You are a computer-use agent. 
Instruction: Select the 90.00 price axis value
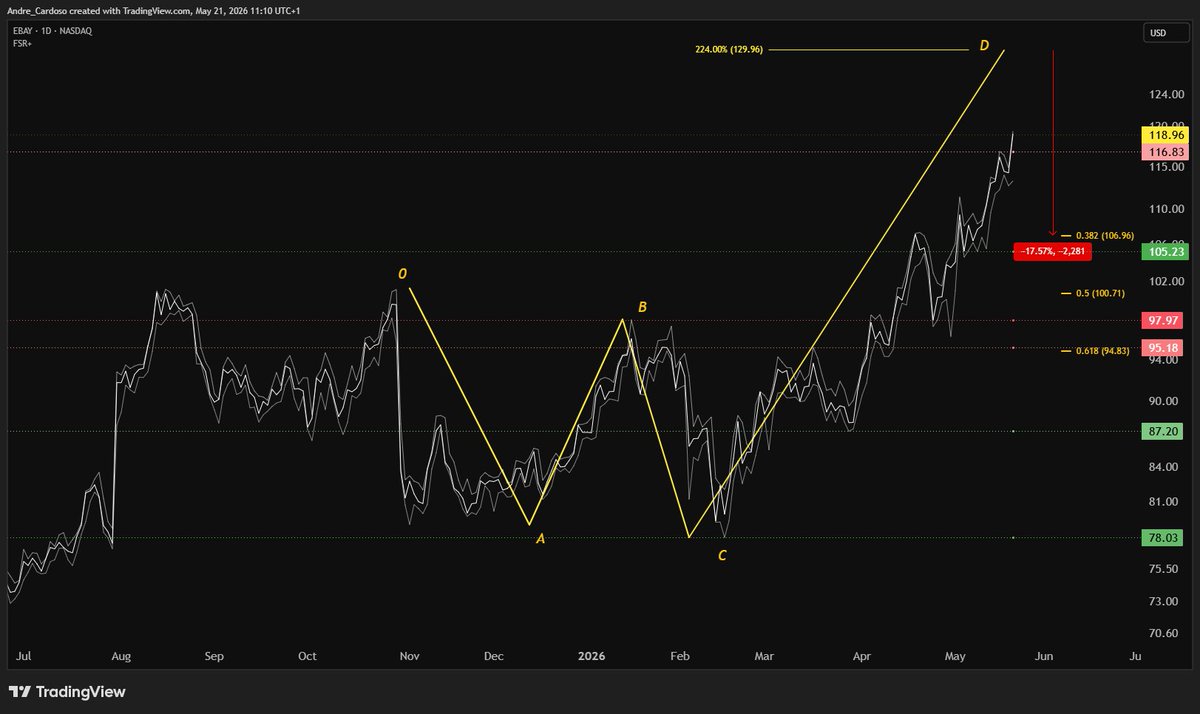[x=1164, y=401]
